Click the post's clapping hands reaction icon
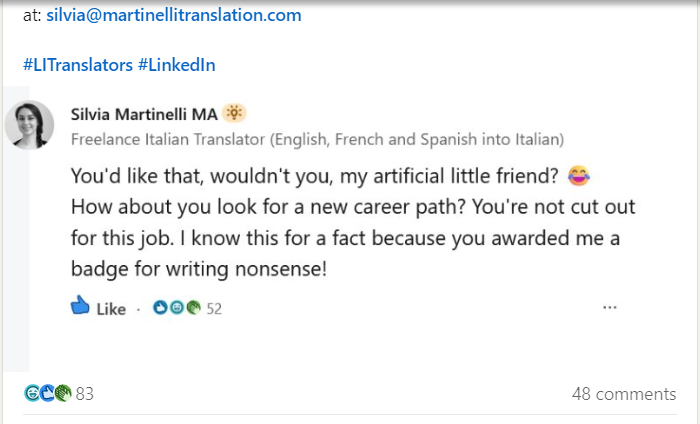 click(63, 393)
